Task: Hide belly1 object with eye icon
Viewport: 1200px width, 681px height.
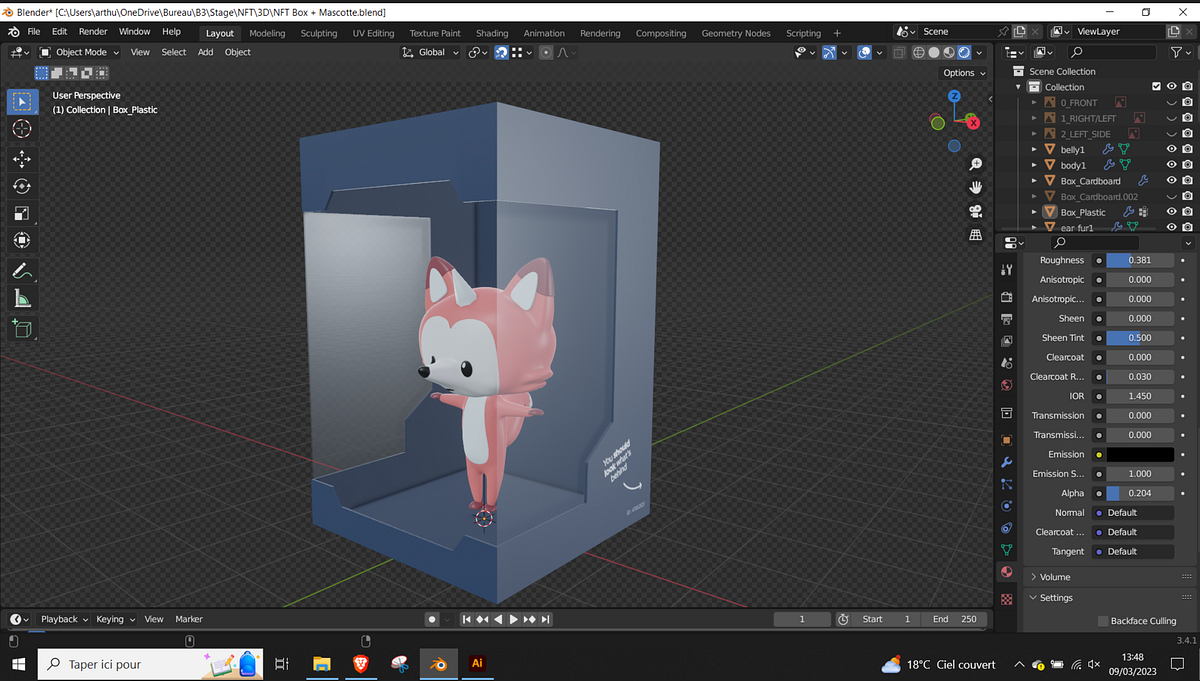Action: pyautogui.click(x=1171, y=149)
